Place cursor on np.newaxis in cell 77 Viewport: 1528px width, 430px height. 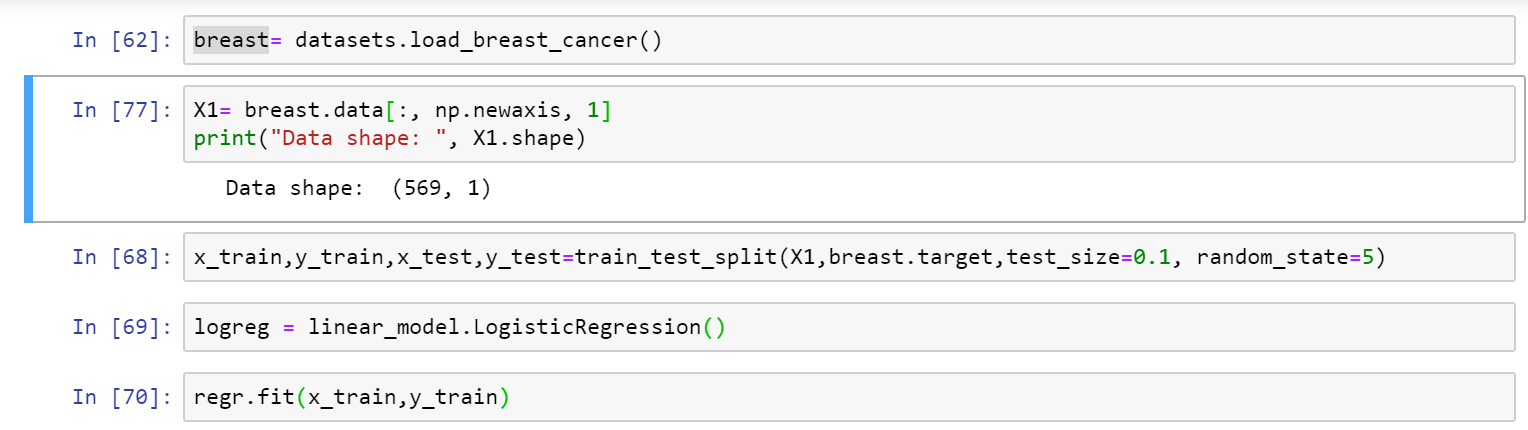[396, 111]
